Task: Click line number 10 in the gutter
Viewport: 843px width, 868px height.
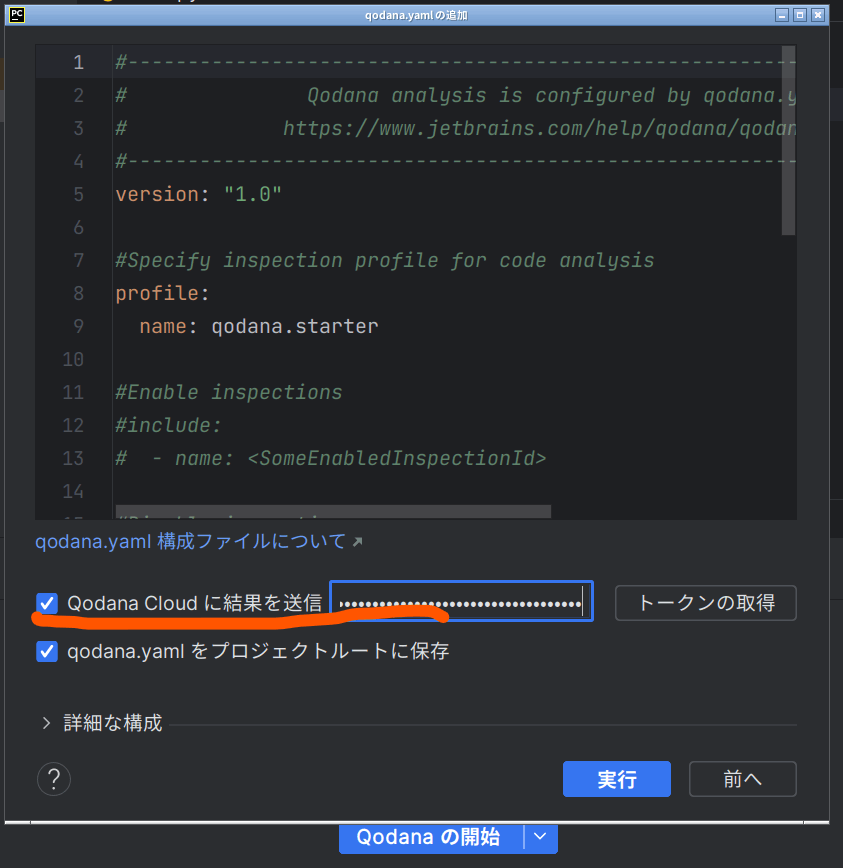Action: point(73,359)
